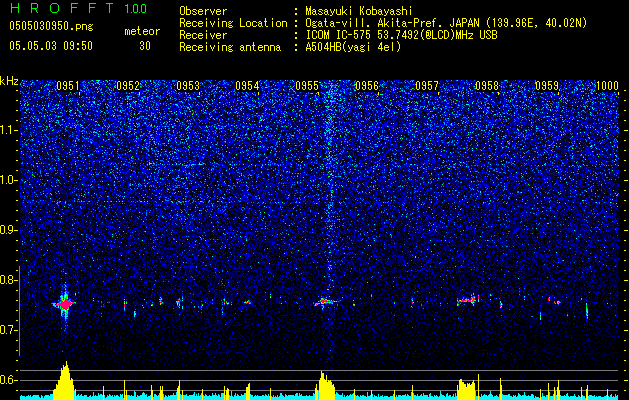Select the filename 0505030950.png
Screen dimensions: 629x400
[x=51, y=26]
